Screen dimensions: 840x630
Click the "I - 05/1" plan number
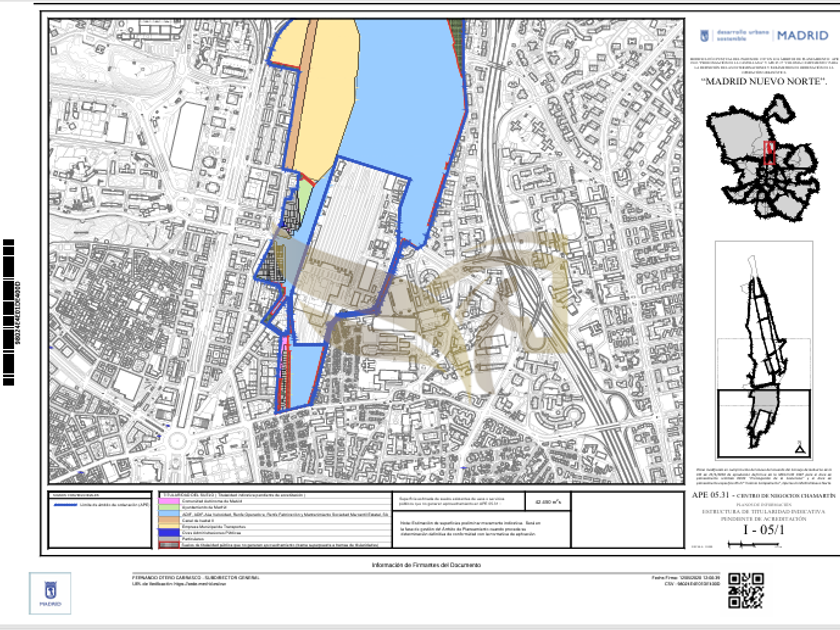pos(763,530)
